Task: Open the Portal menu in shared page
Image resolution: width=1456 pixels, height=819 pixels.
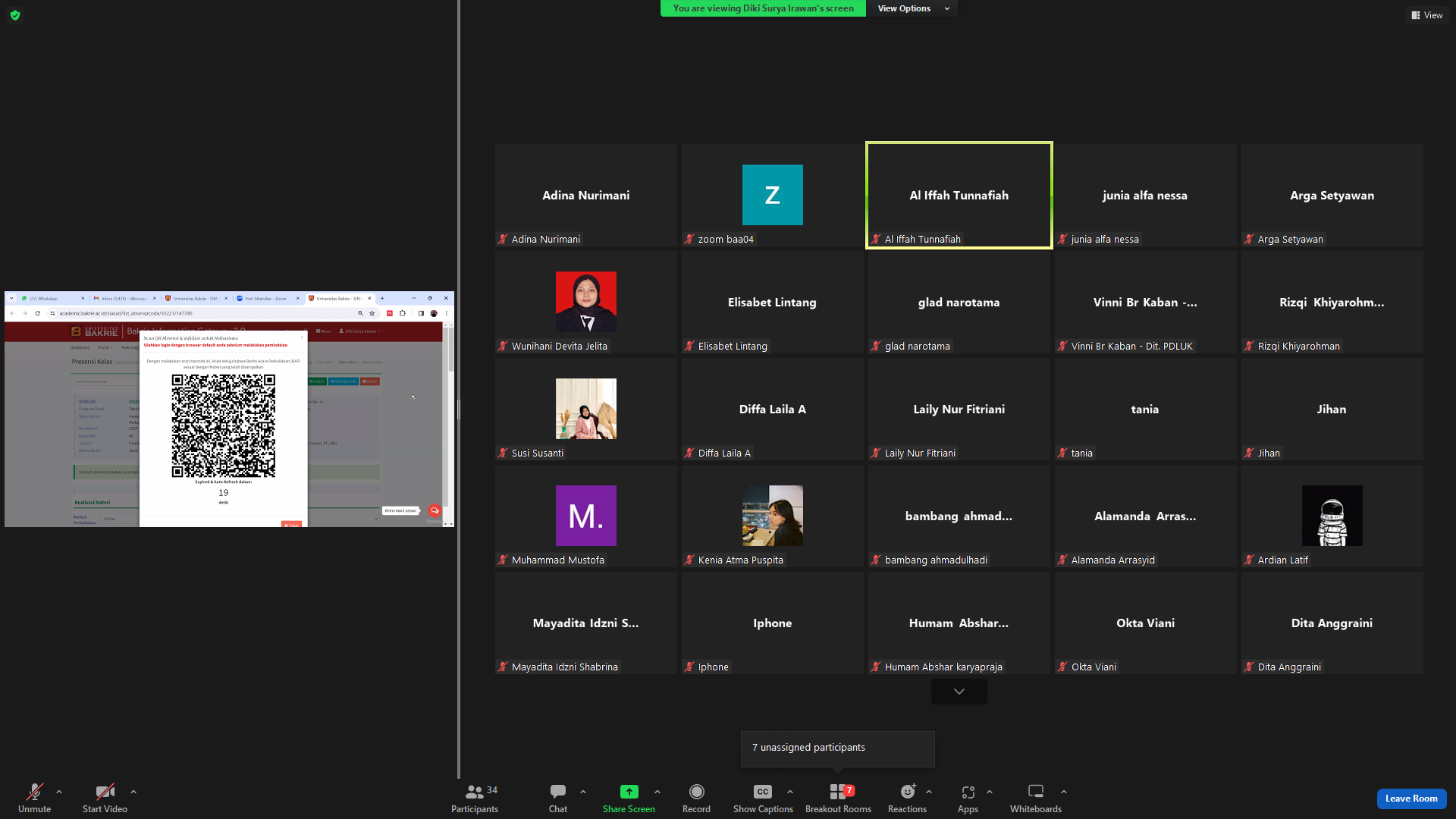Action: click(105, 348)
